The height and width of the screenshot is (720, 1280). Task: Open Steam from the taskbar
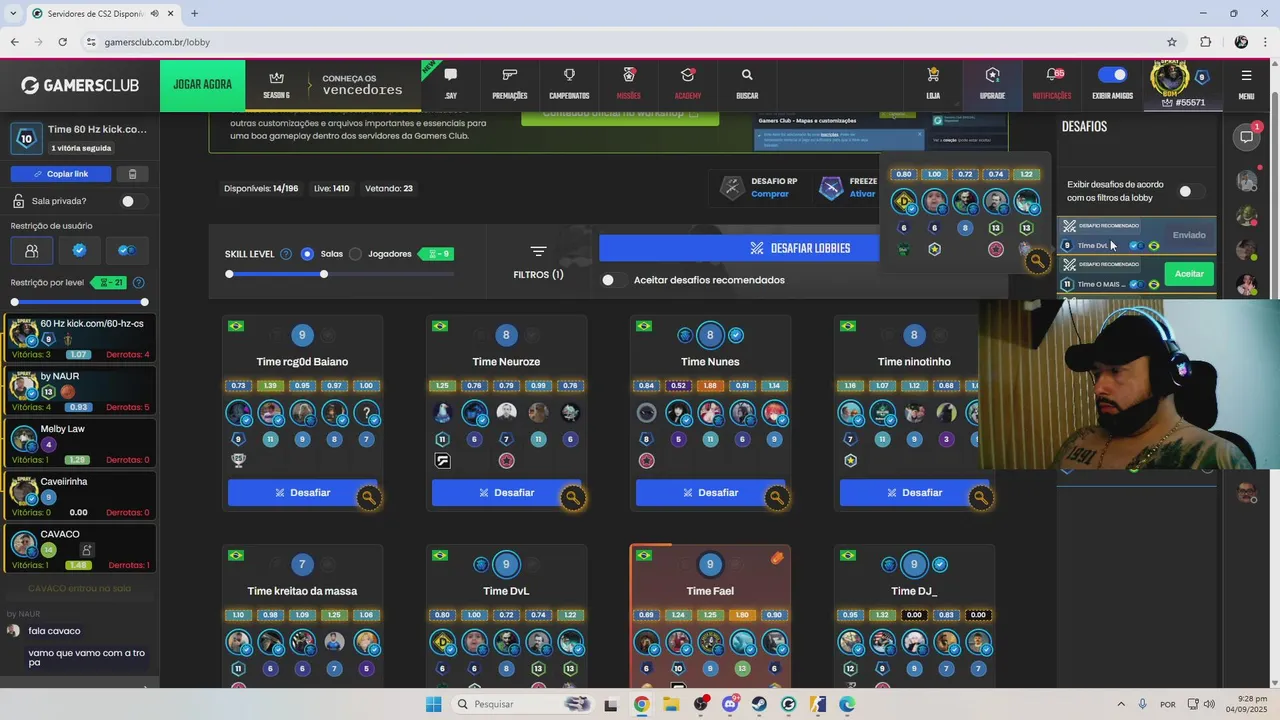coord(759,704)
